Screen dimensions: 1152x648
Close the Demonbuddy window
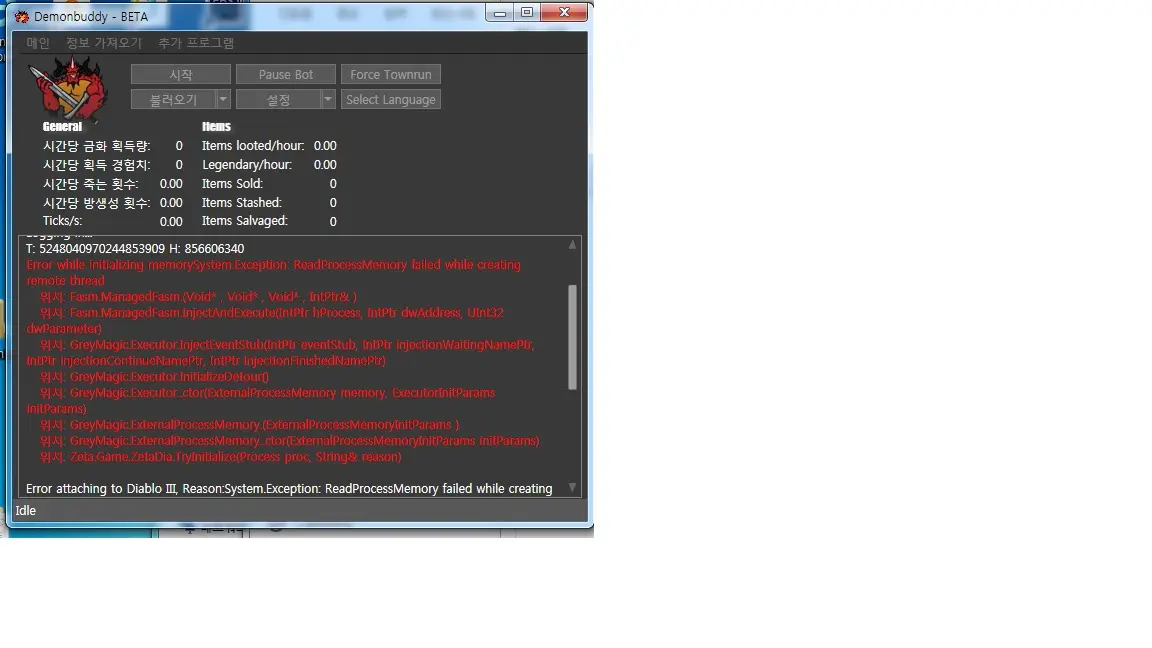pyautogui.click(x=564, y=12)
